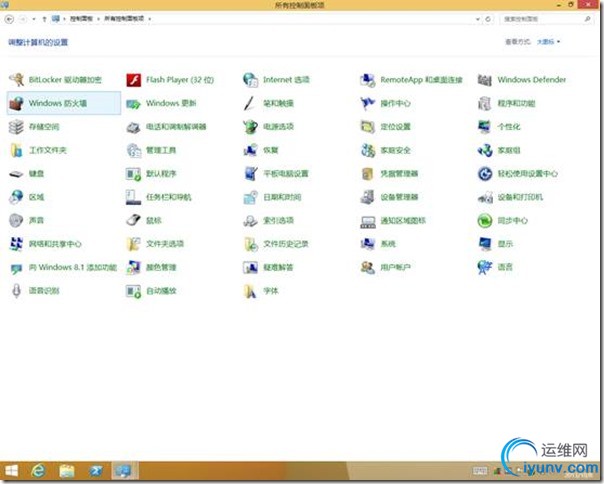Open the Programs and Features (程序和功能) icon
The image size is (604, 484).
pos(485,103)
